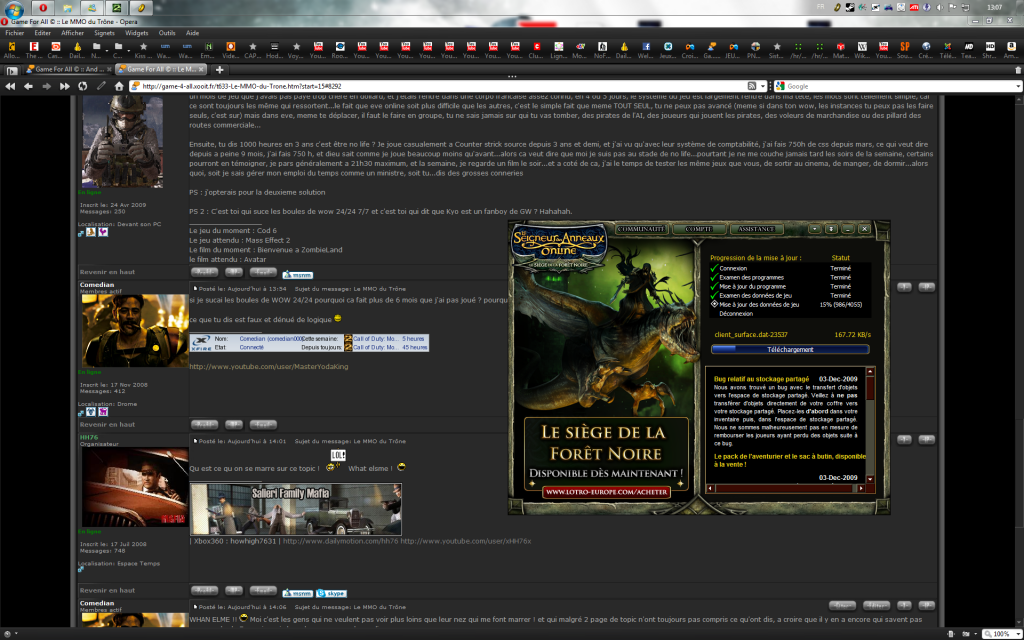Screen dimensions: 1024x640
Task: Open the LOTRO launcher options dropdown arrow
Action: (x=814, y=229)
